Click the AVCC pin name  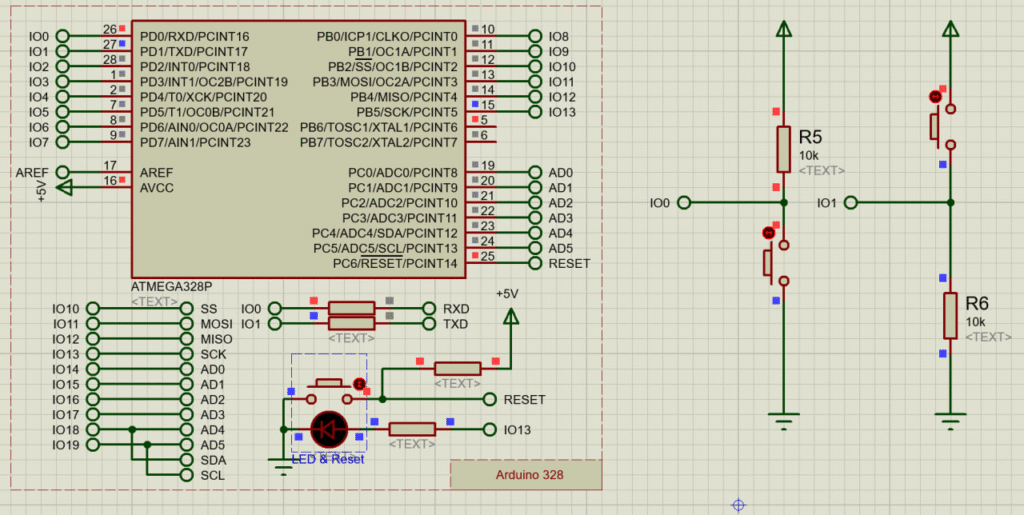tap(157, 188)
